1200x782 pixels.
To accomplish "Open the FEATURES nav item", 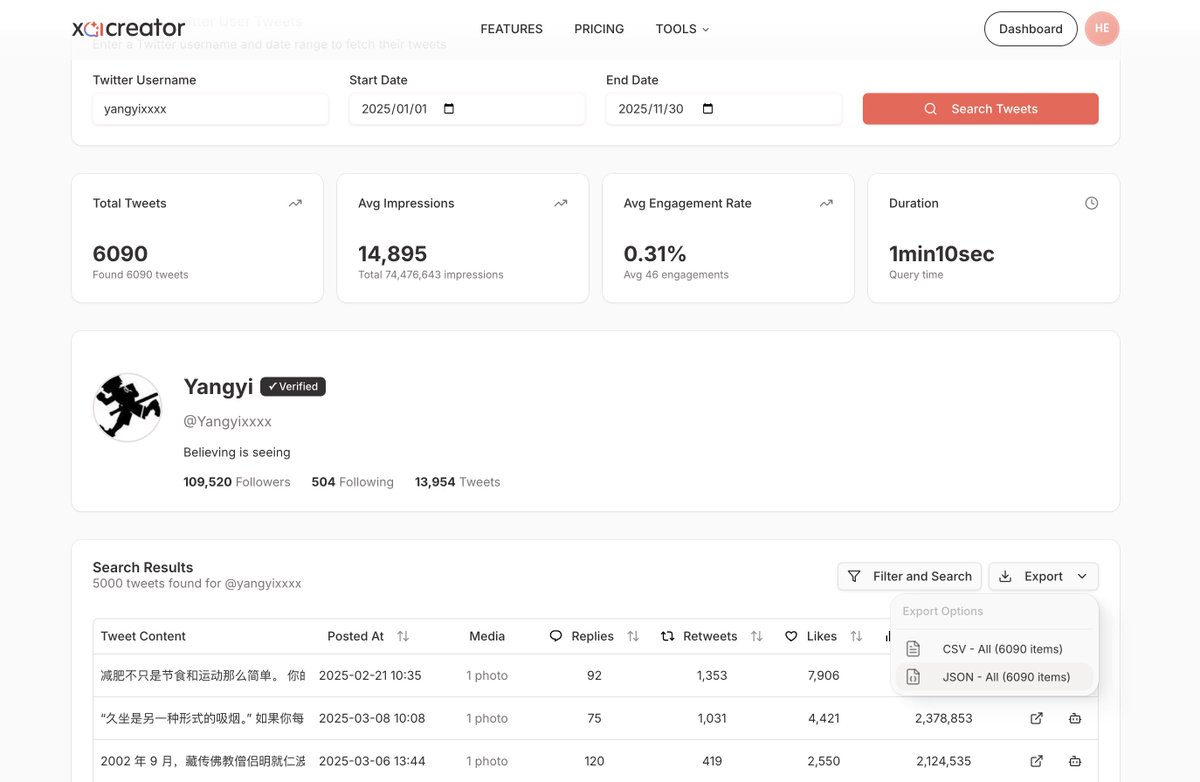I will (512, 29).
